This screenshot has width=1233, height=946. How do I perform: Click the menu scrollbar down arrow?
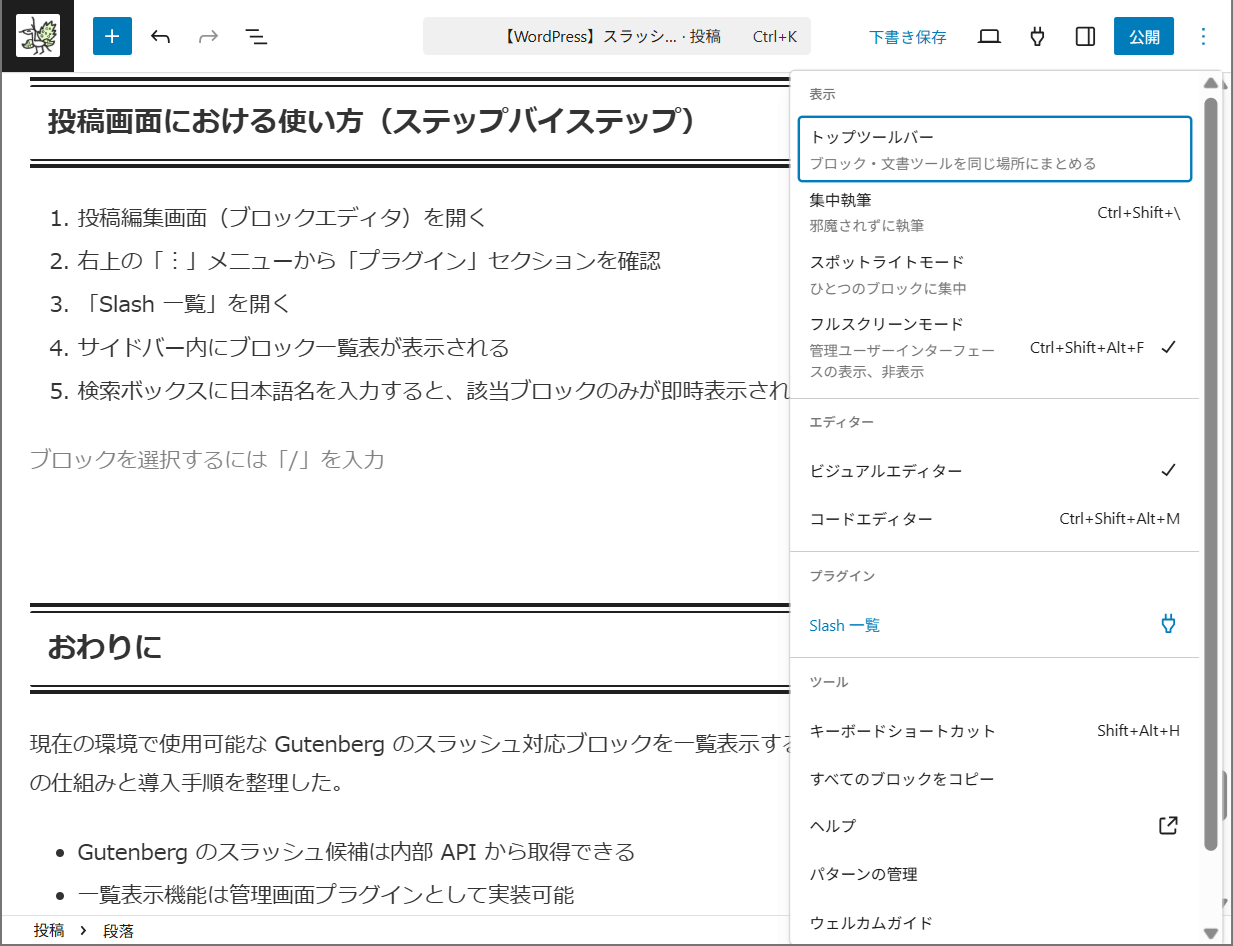[1211, 933]
